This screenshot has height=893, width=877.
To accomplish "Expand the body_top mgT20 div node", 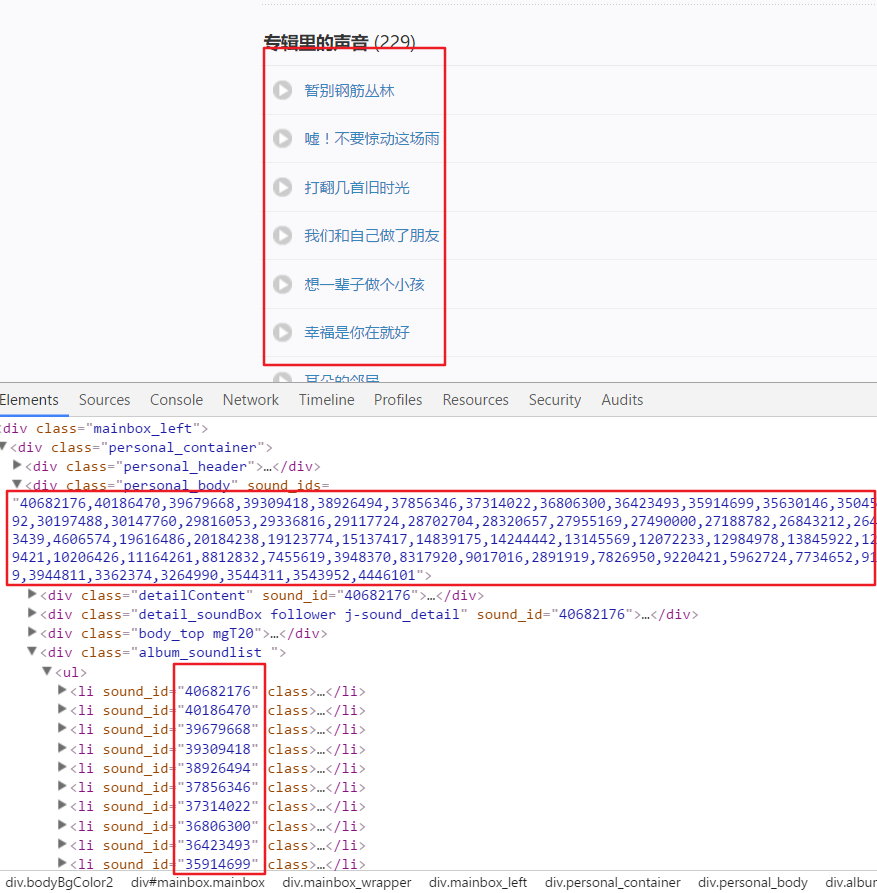I will point(32,632).
